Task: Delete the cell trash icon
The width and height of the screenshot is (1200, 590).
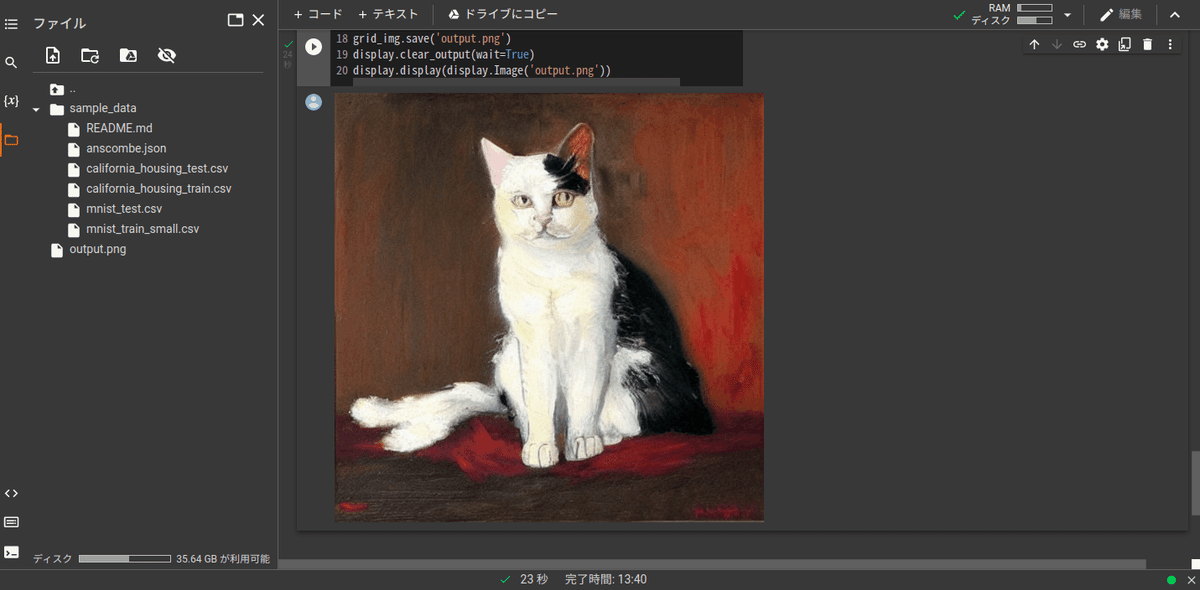Action: [1147, 44]
